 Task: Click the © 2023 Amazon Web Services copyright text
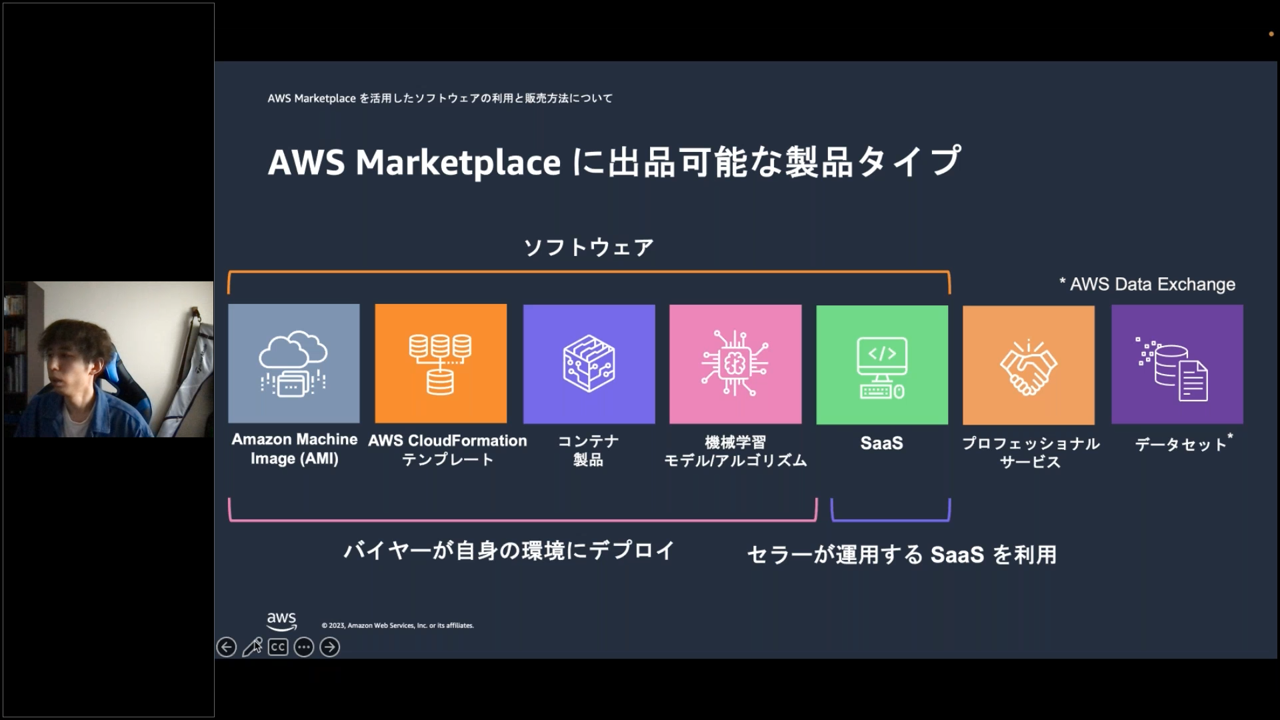coord(398,625)
